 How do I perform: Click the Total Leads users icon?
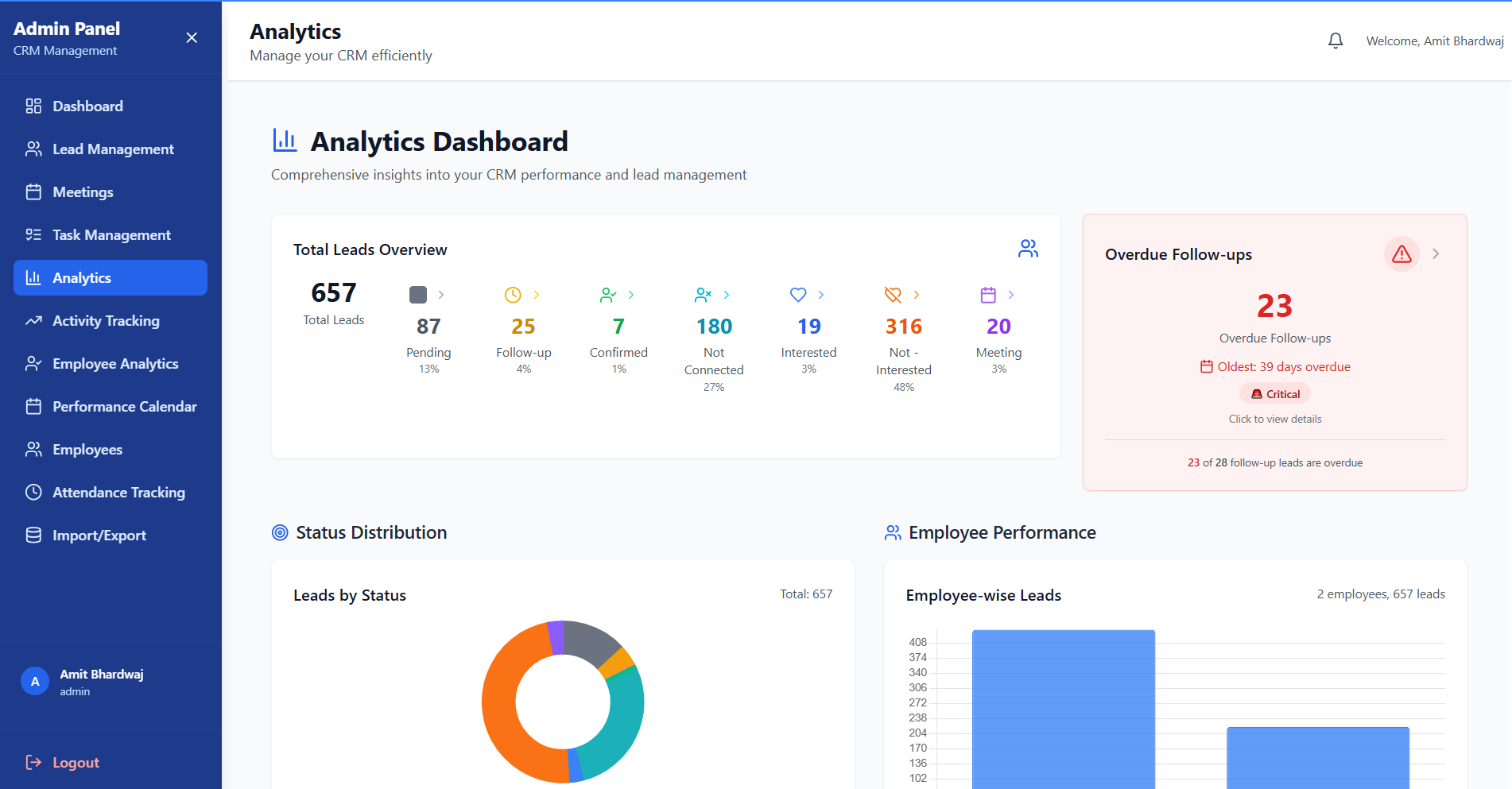tap(1028, 249)
